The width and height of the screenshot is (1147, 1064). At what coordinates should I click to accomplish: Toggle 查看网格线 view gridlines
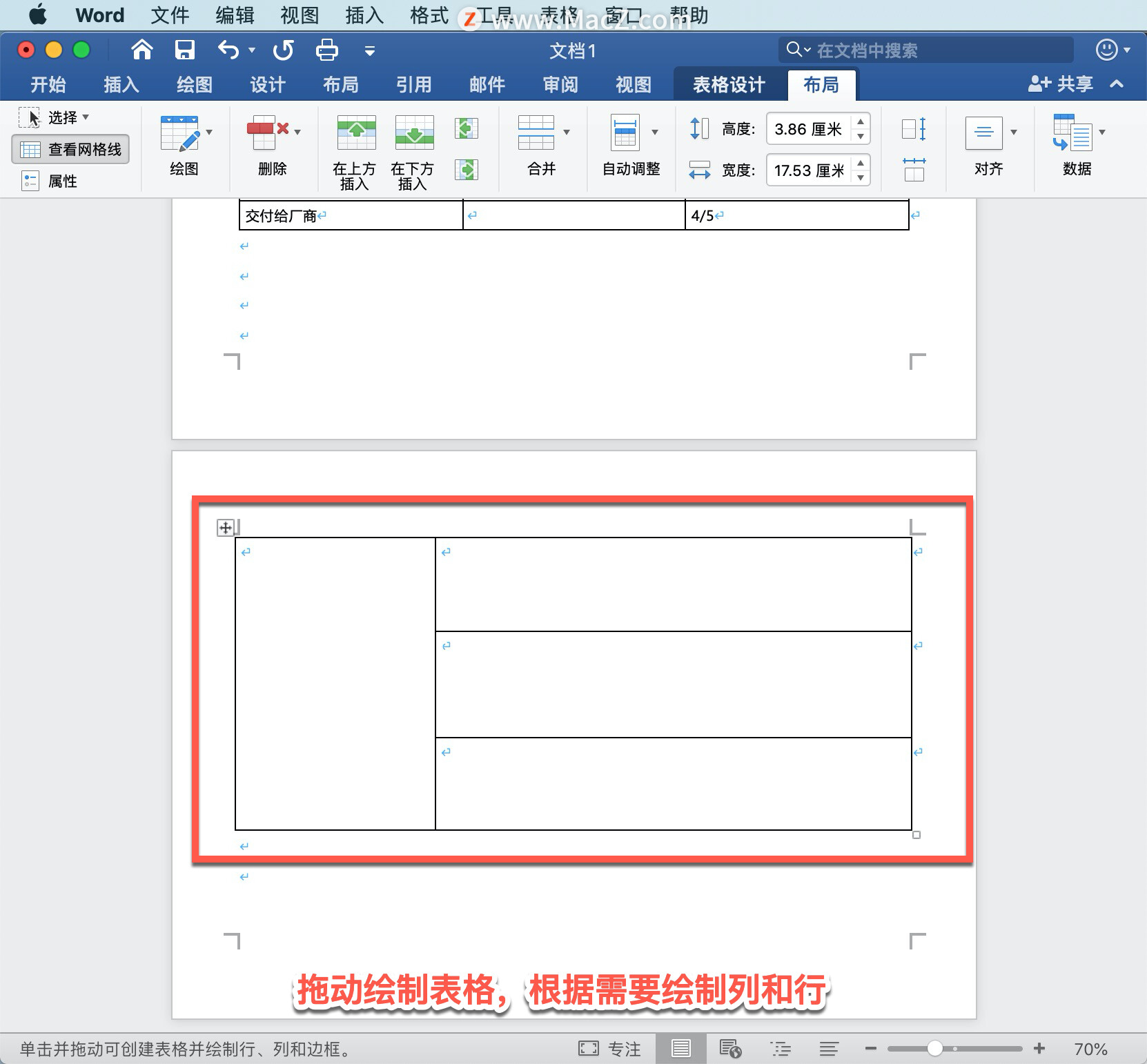70,149
